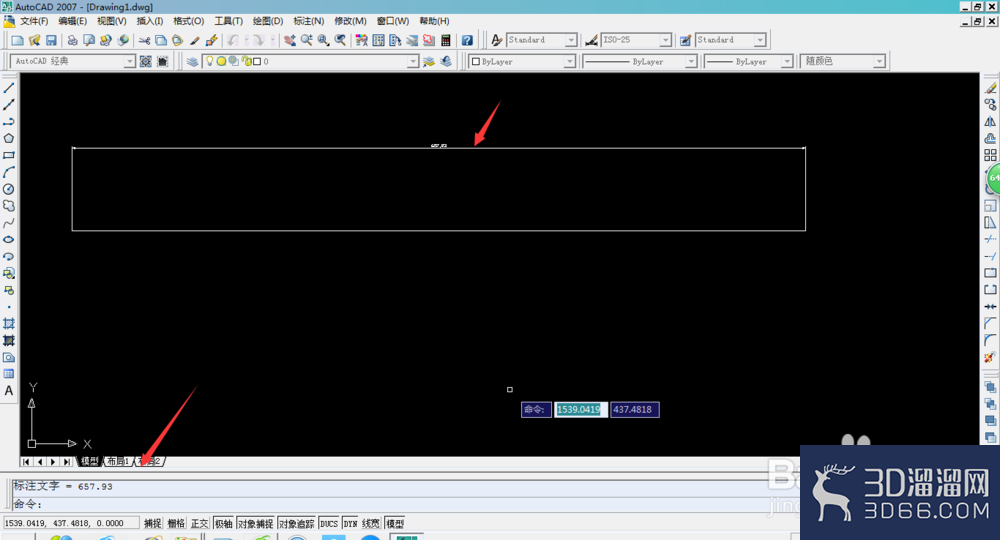Click the 线宽 lineweight status button
Image resolution: width=1000 pixels, height=540 pixels.
pos(371,523)
